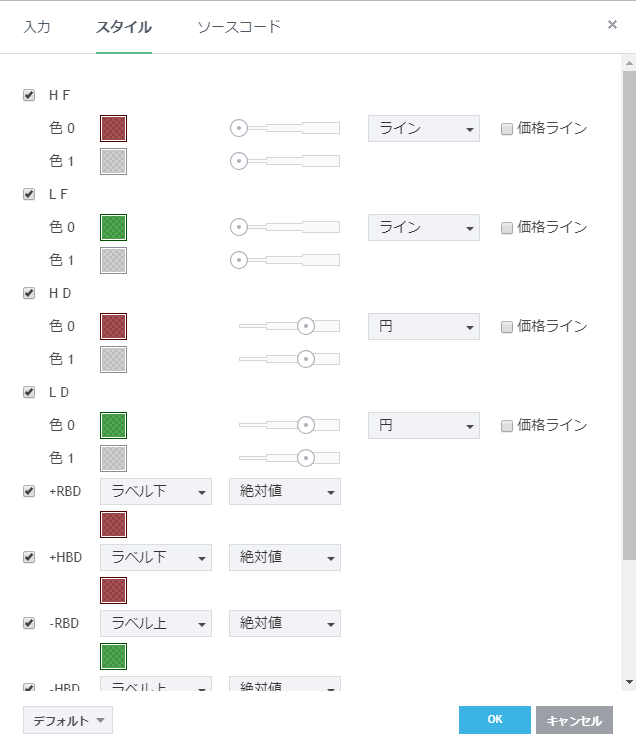Close the settings dialog with X
Image resolution: width=636 pixels, height=756 pixels.
click(x=612, y=25)
